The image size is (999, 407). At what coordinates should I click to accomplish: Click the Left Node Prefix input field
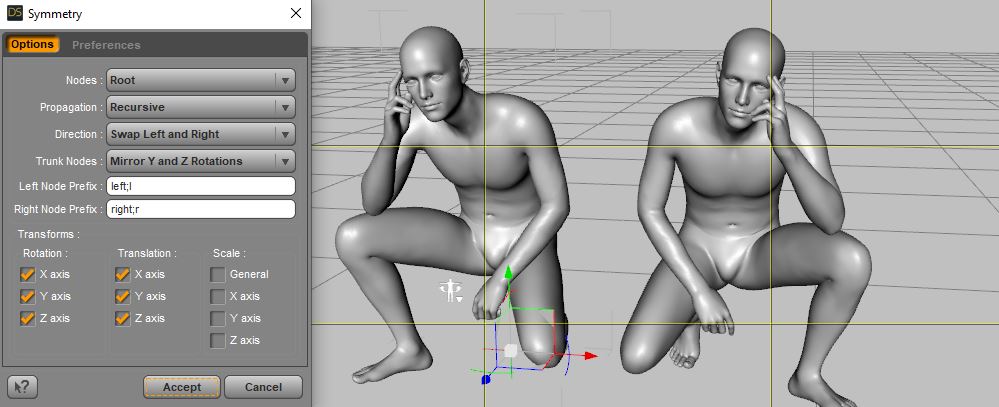201,186
